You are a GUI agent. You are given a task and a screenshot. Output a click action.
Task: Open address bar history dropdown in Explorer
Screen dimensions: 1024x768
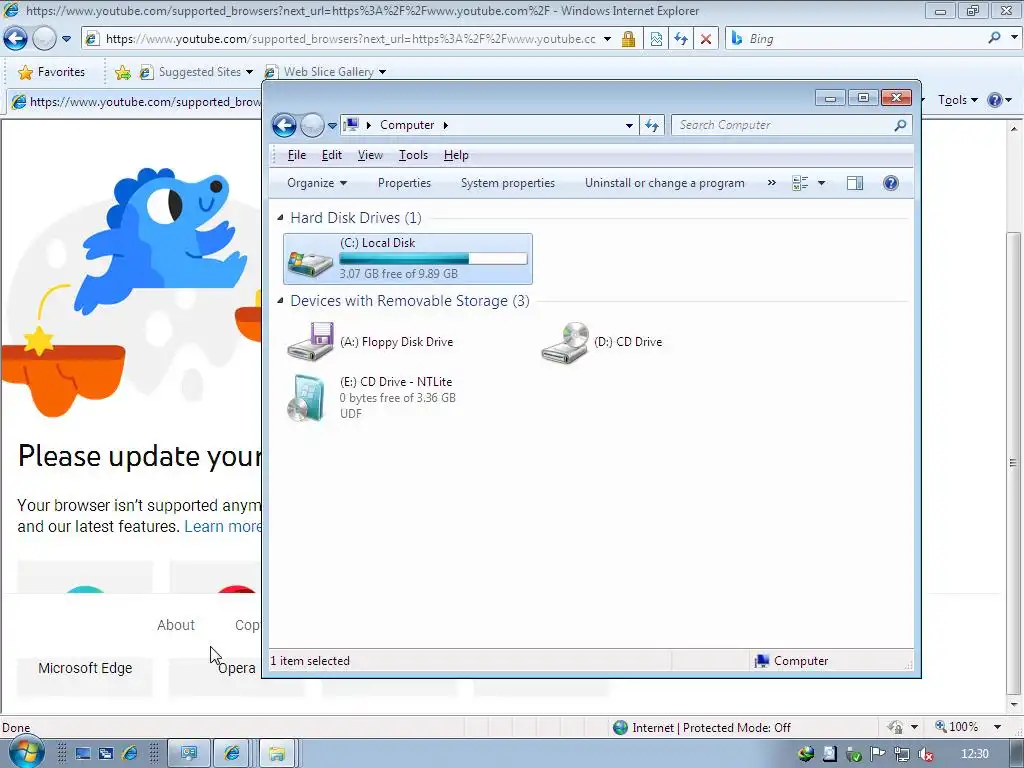click(629, 125)
